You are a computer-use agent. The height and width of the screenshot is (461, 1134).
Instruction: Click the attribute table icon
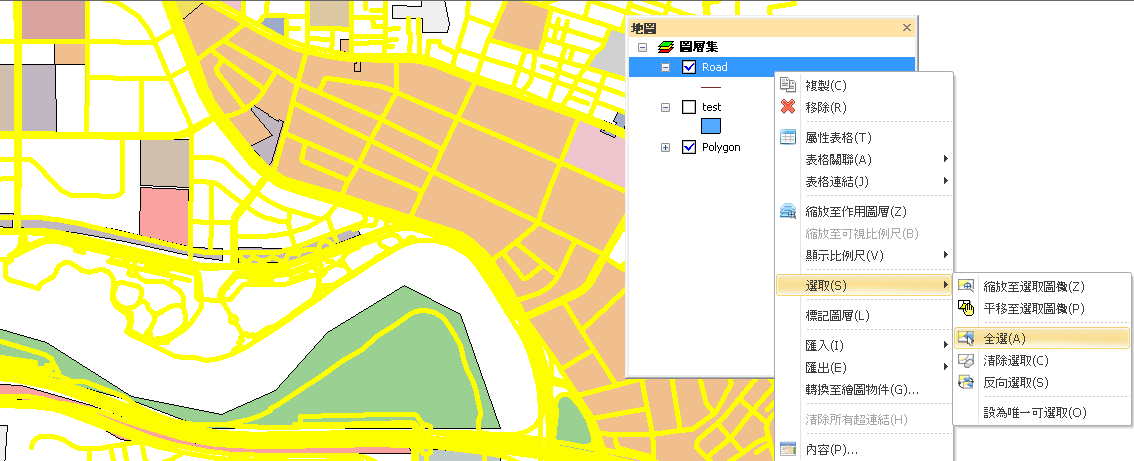(x=788, y=138)
